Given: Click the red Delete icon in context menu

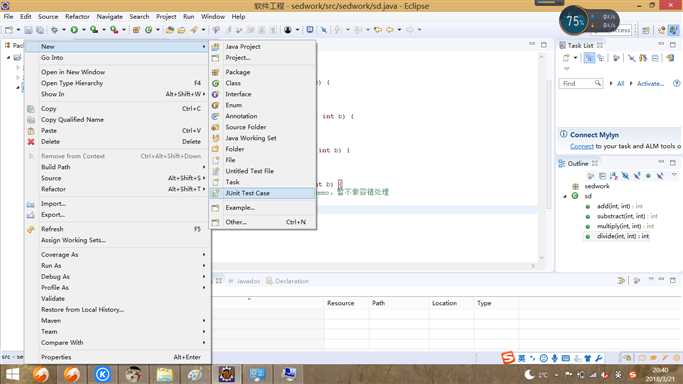Looking at the screenshot, I should click(x=31, y=141).
